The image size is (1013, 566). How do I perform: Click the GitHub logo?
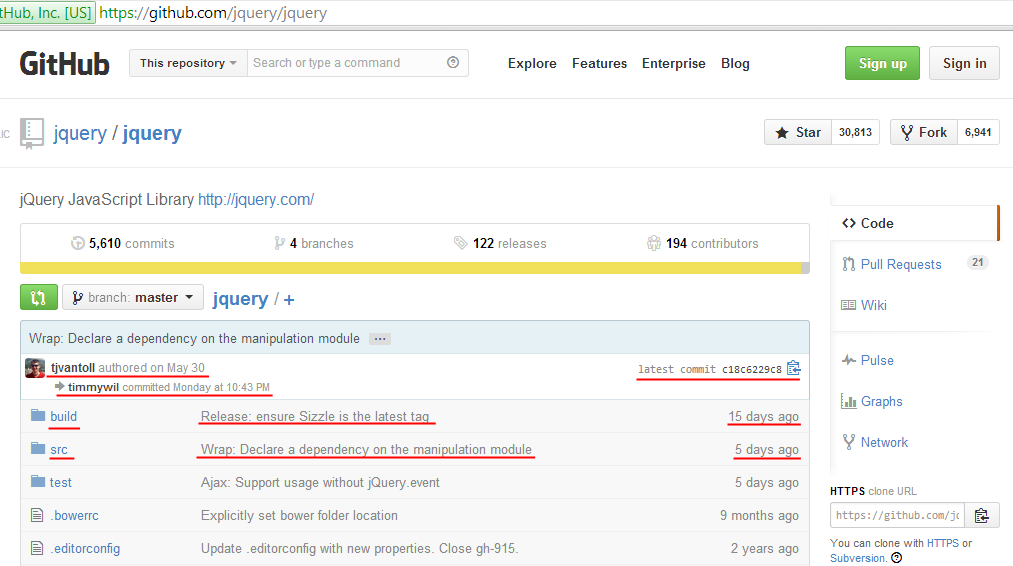pyautogui.click(x=65, y=63)
